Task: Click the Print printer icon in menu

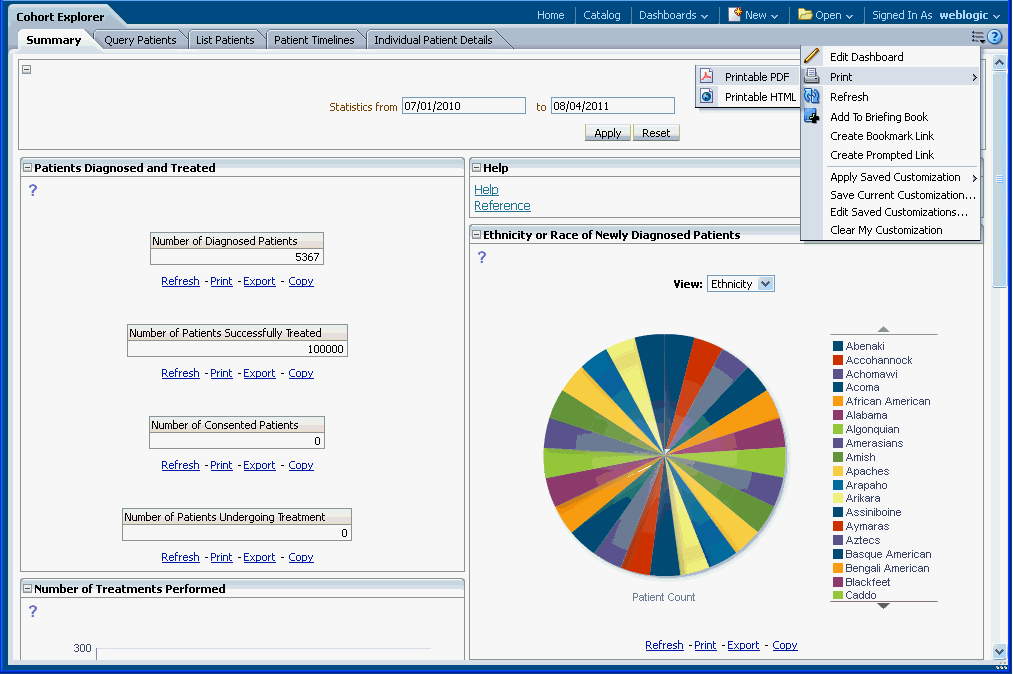Action: (811, 76)
